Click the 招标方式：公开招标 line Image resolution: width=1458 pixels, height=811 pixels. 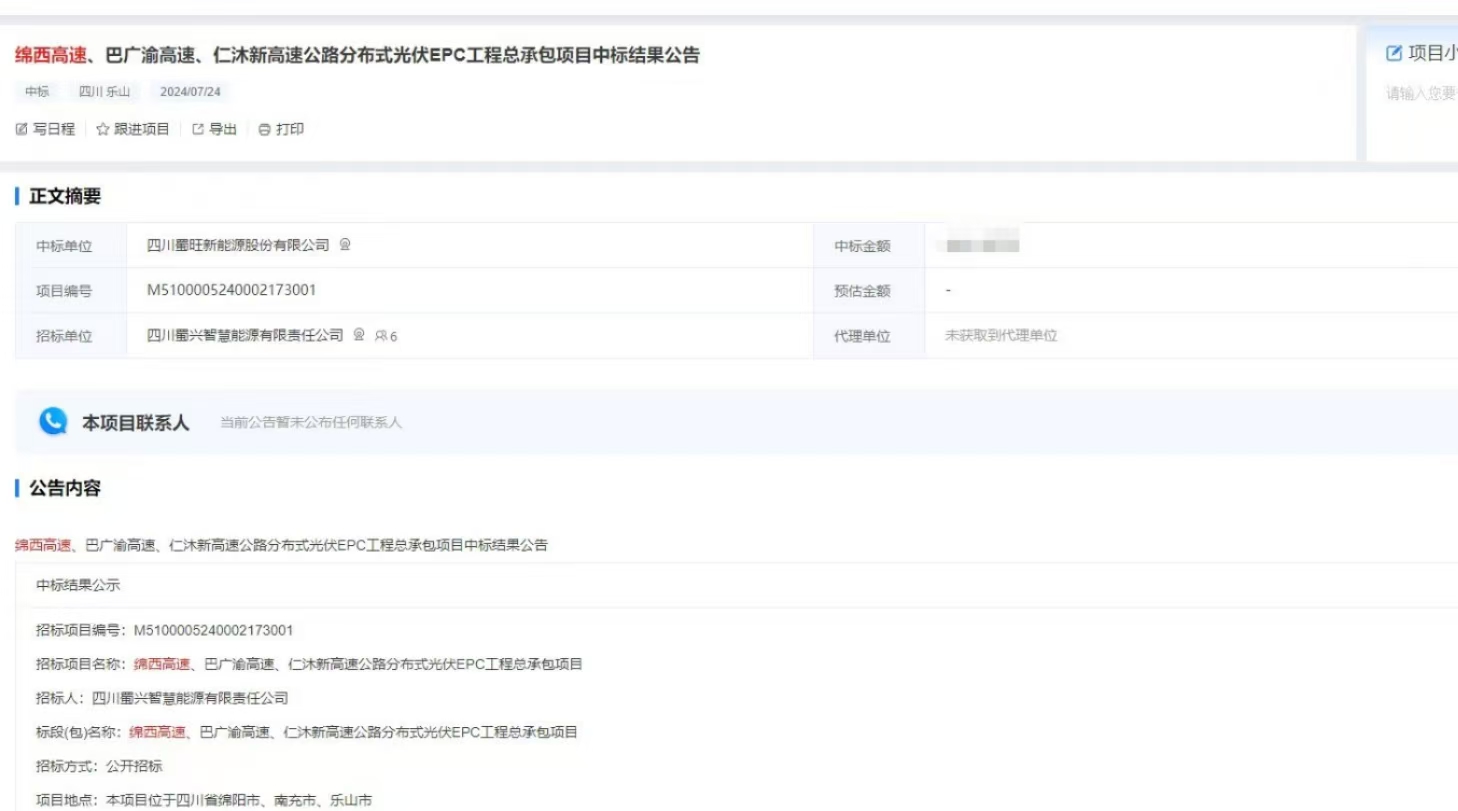click(x=99, y=766)
